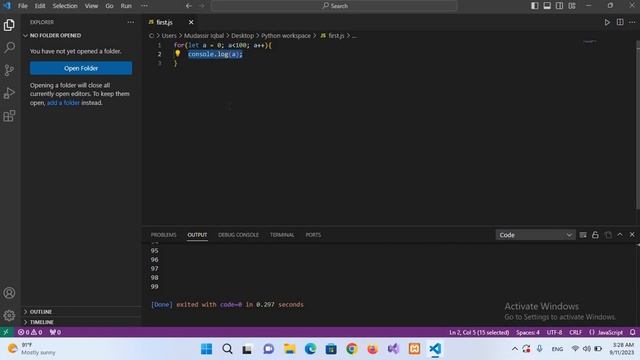The height and width of the screenshot is (360, 640).
Task: Switch to the Ports tab
Action: tap(313, 235)
